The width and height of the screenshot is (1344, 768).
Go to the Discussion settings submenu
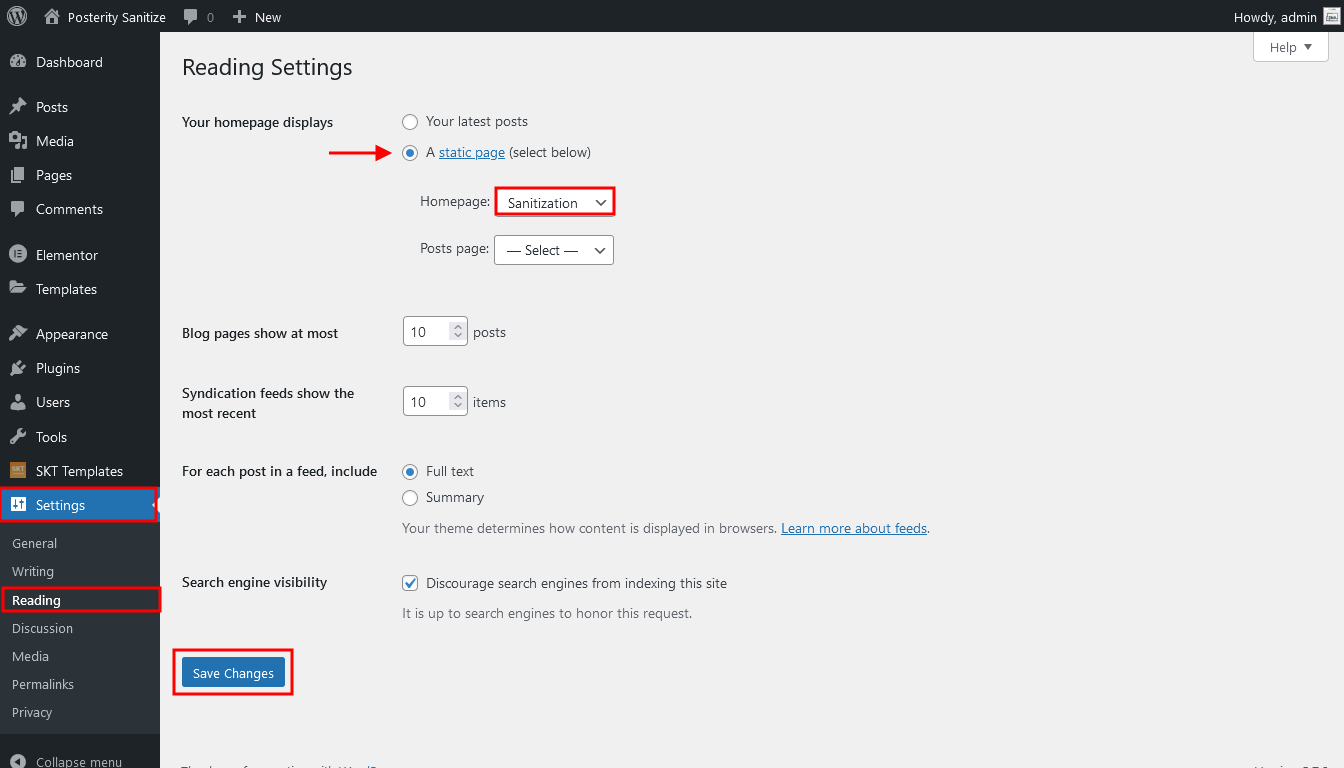42,628
